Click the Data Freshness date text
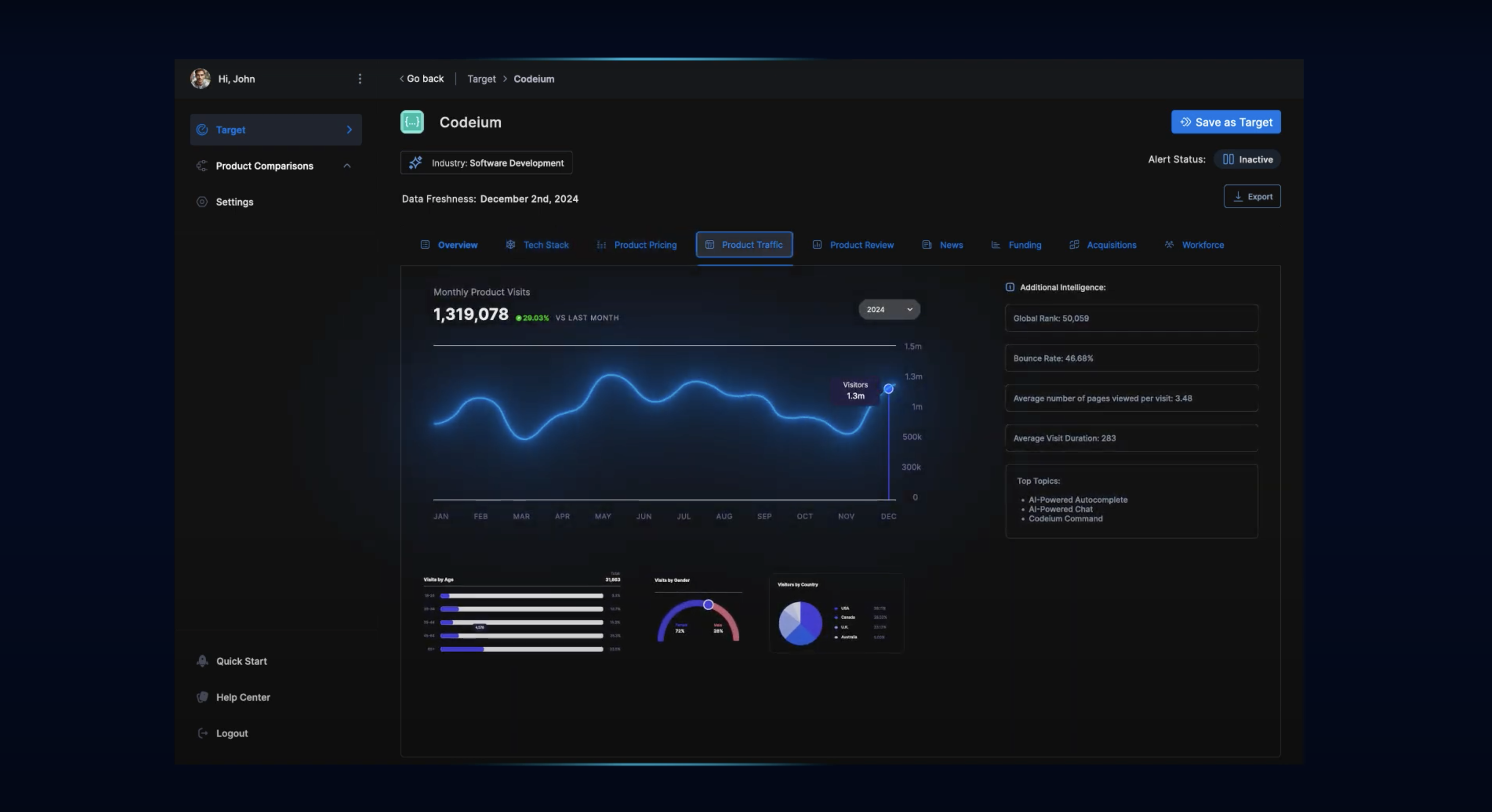The image size is (1492, 812). tap(529, 199)
